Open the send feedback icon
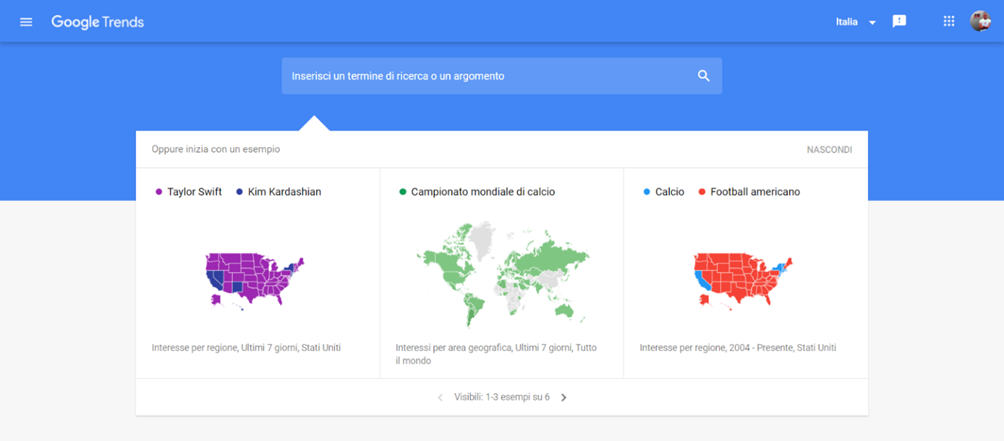This screenshot has width=1004, height=441. pyautogui.click(x=899, y=22)
